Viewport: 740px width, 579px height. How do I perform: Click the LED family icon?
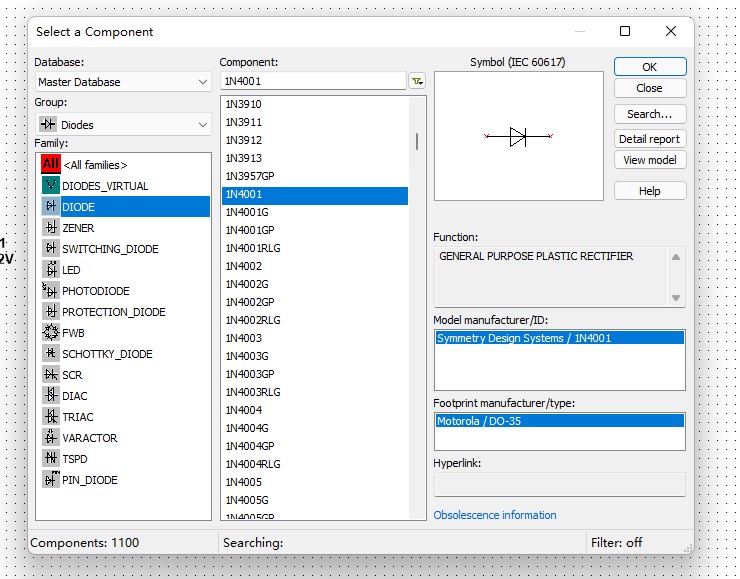click(x=50, y=269)
